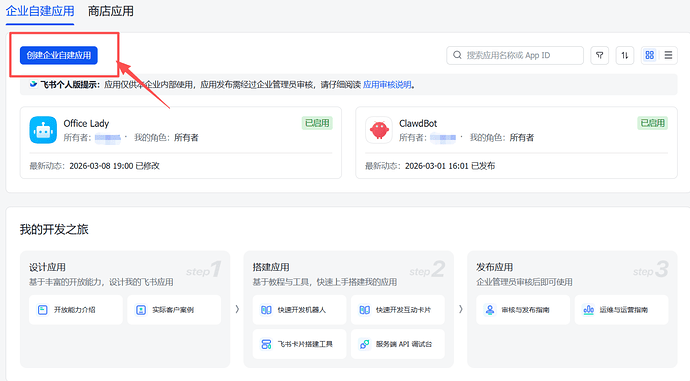Open the 运维与运营指南 card
This screenshot has height=381, width=690.
[622, 310]
